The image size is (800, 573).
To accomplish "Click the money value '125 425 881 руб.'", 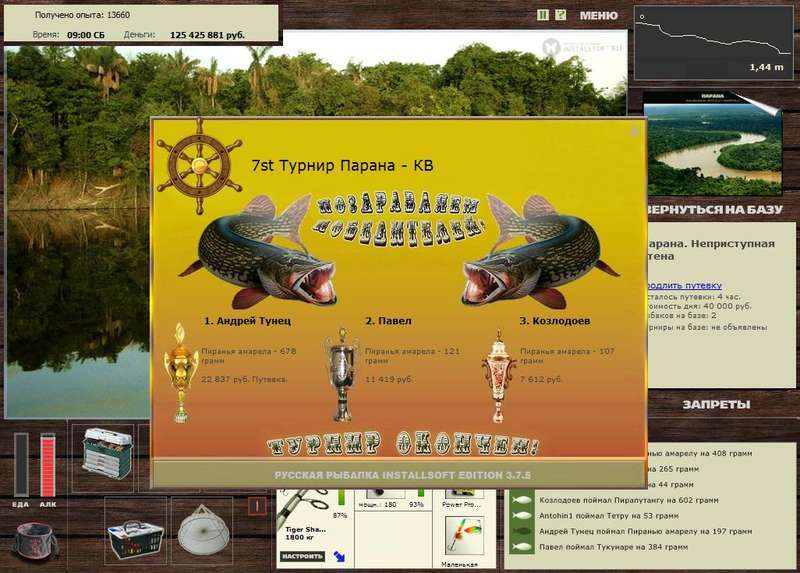I will point(207,35).
